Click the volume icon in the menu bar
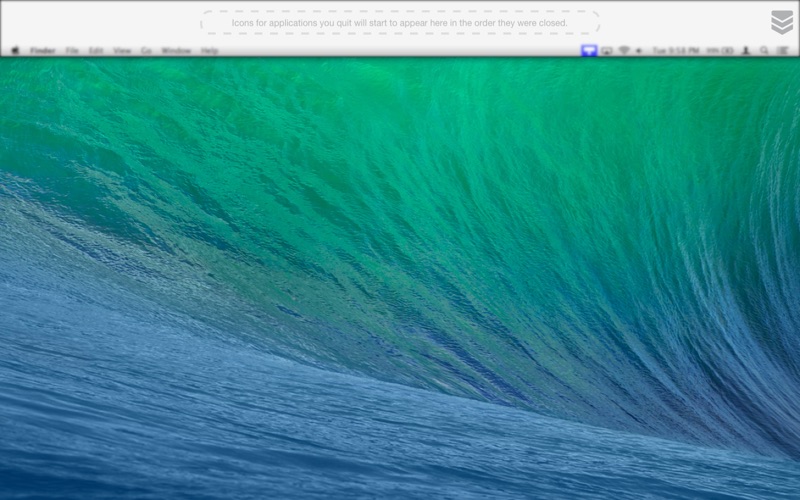The height and width of the screenshot is (500, 800). tap(639, 51)
